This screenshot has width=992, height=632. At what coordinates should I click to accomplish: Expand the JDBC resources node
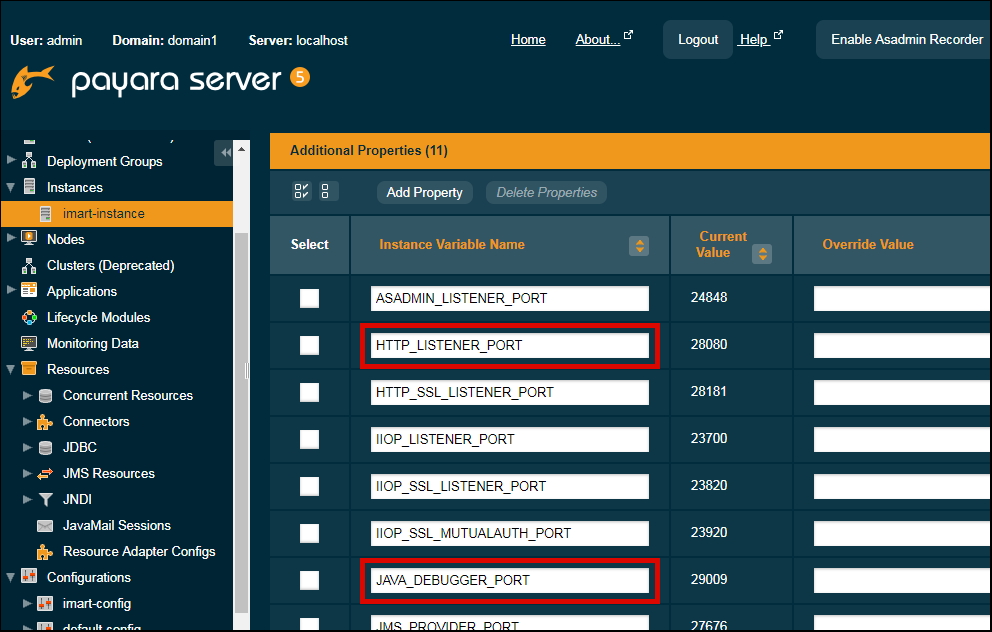[27, 447]
